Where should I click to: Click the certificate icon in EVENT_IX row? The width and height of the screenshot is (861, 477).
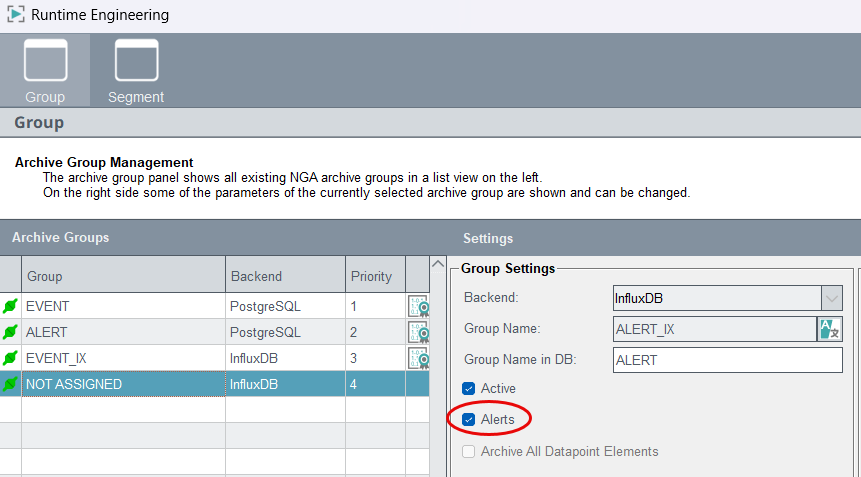point(418,358)
